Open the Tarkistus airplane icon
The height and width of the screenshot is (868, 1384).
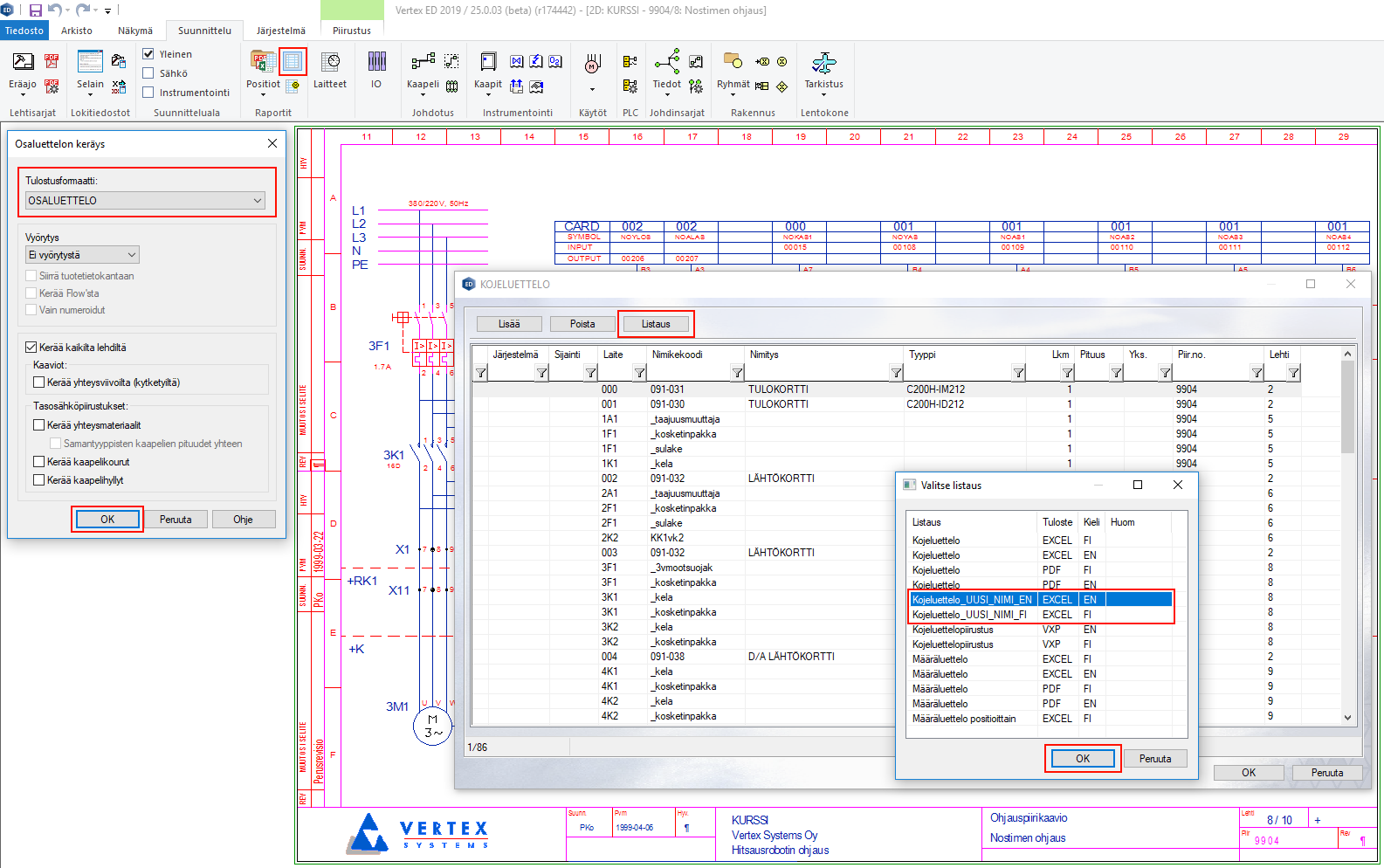pos(823,63)
